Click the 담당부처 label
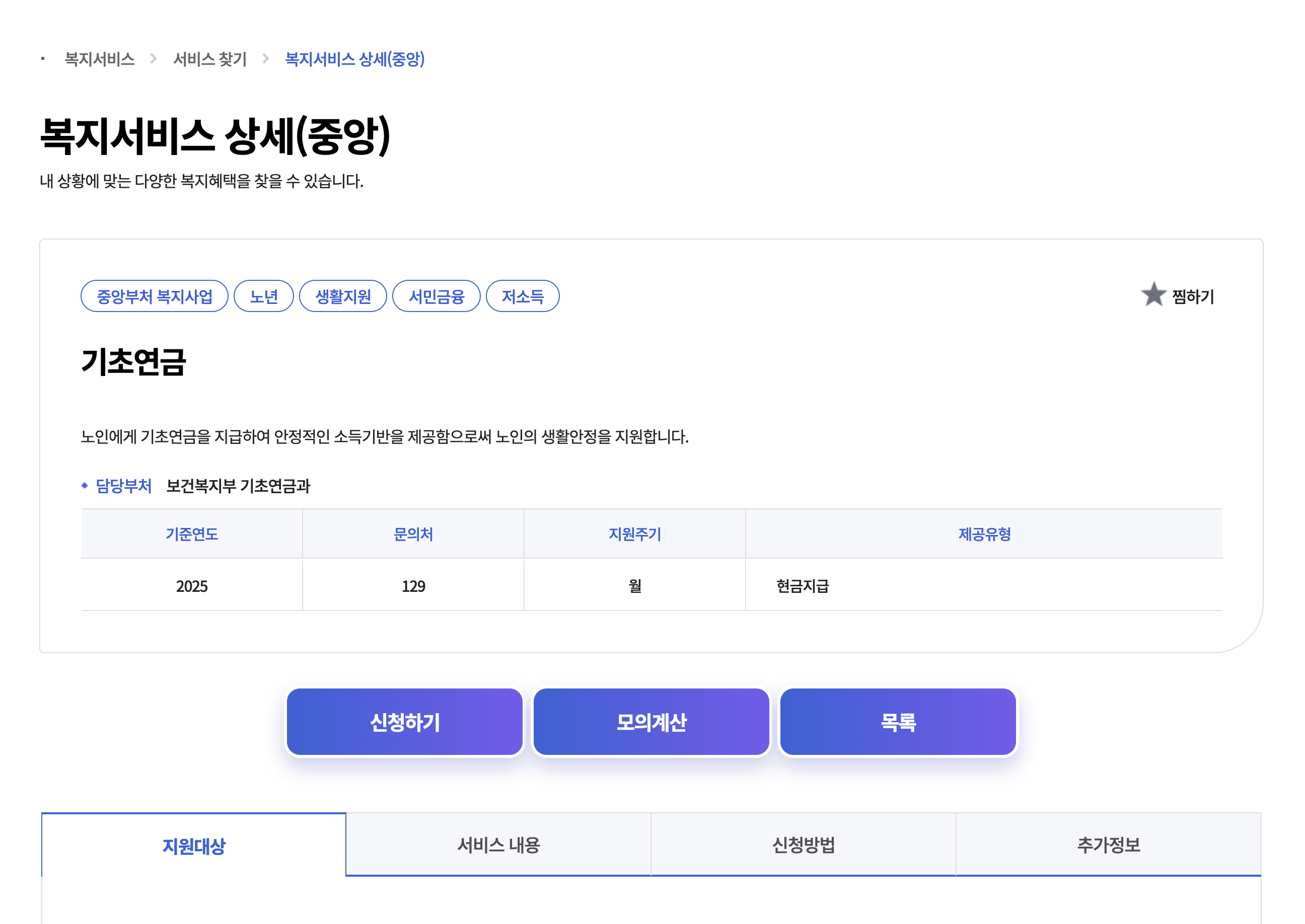 pyautogui.click(x=123, y=486)
